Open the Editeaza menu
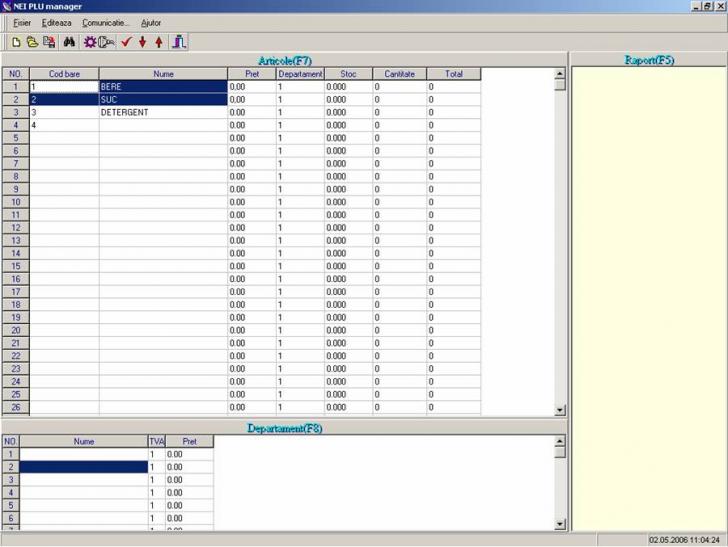728x547 pixels. pos(56,22)
